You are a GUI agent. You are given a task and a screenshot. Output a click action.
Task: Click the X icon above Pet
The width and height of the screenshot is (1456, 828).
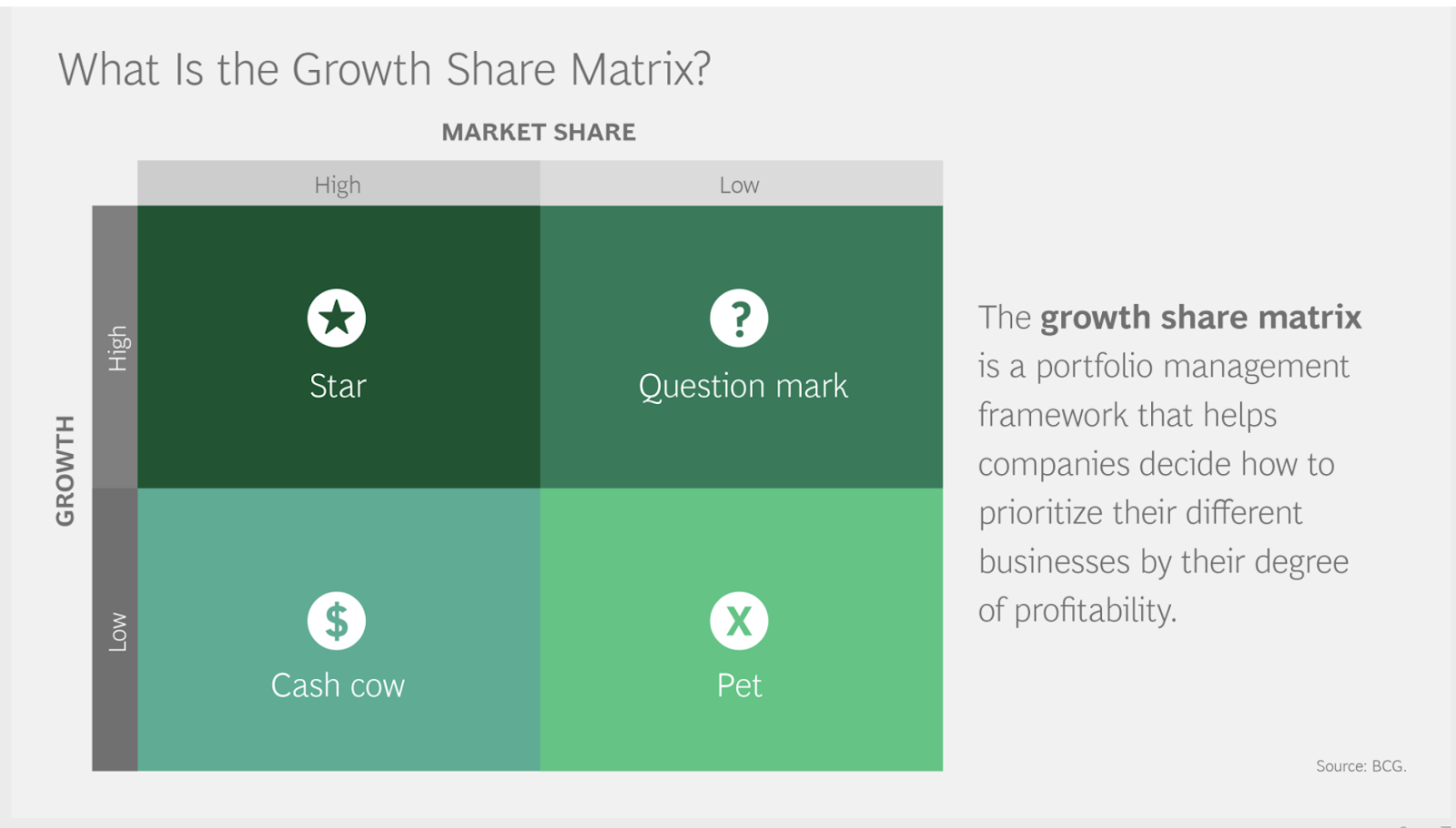tap(739, 621)
